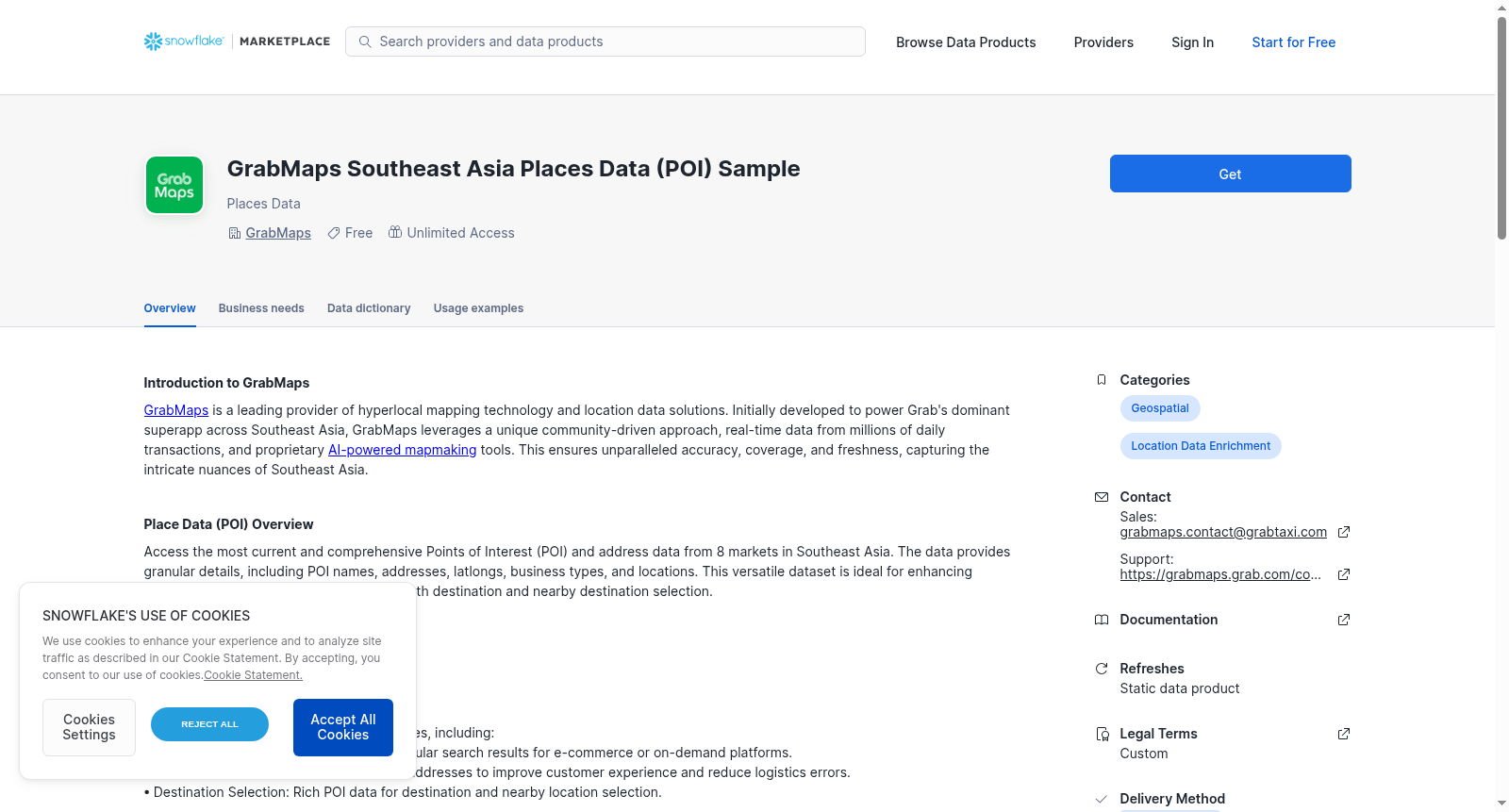Click the 'Introduction to GrabMaps' heading

226,383
